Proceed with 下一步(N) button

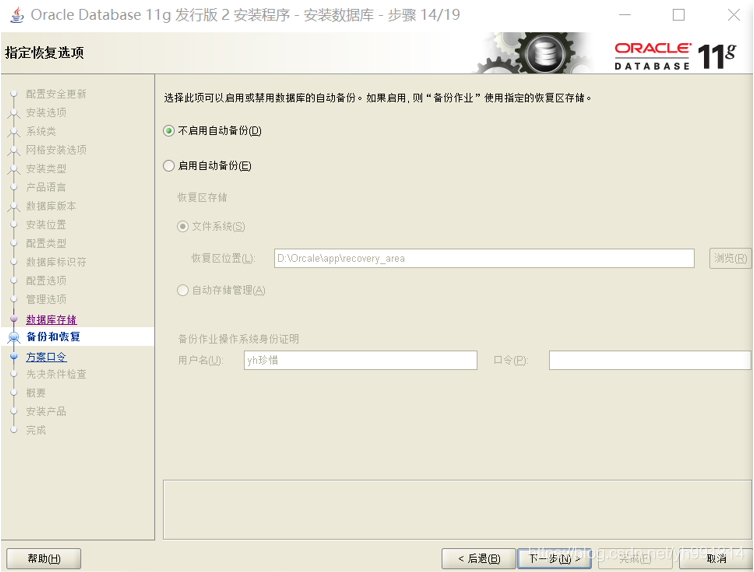point(554,559)
